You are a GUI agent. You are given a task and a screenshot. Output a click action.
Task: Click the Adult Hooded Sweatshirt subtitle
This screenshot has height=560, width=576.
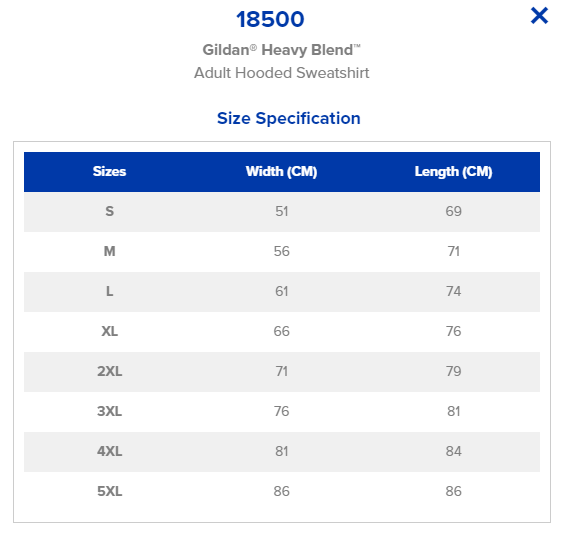pyautogui.click(x=281, y=73)
